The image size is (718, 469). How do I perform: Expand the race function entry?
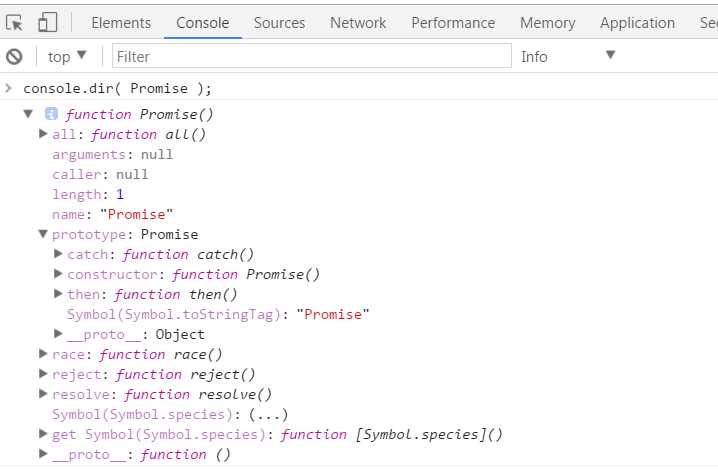[43, 354]
